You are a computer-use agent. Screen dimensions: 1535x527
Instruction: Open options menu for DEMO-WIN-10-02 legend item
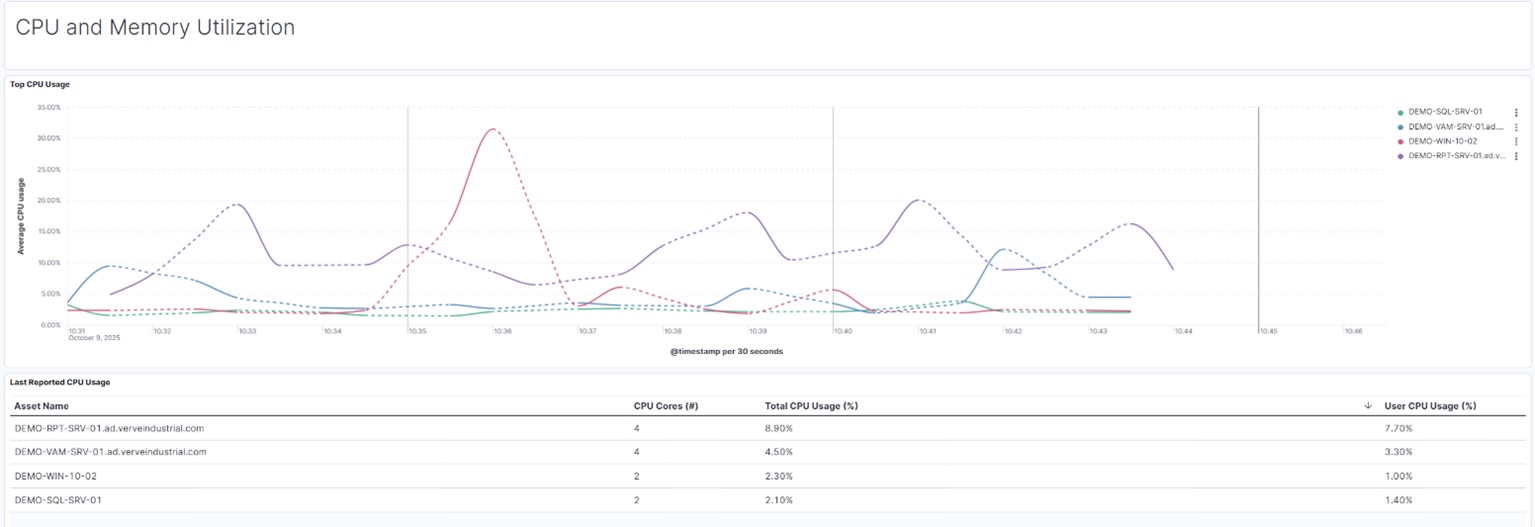[x=1516, y=142]
